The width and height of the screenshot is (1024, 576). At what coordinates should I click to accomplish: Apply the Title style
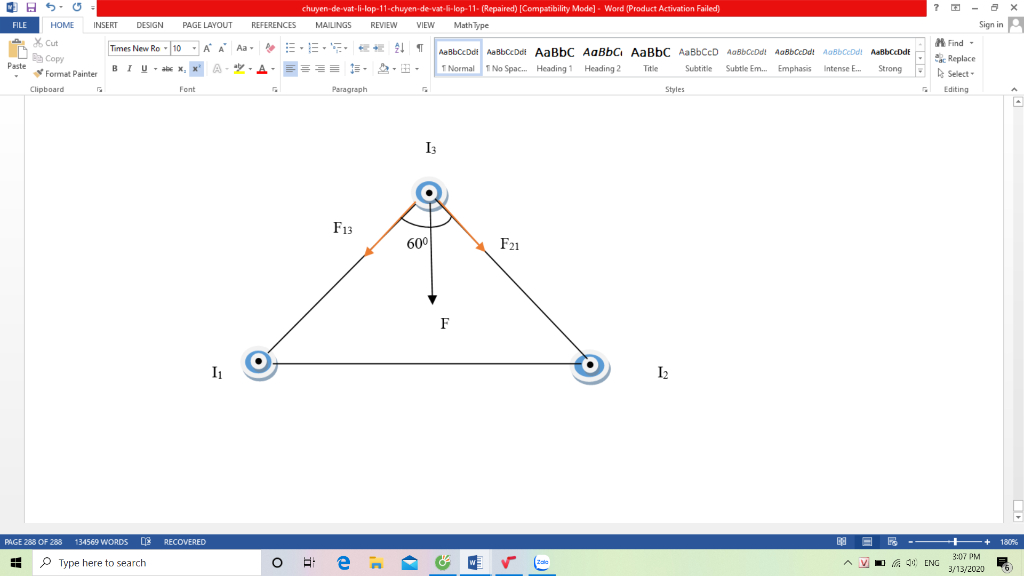(650, 57)
